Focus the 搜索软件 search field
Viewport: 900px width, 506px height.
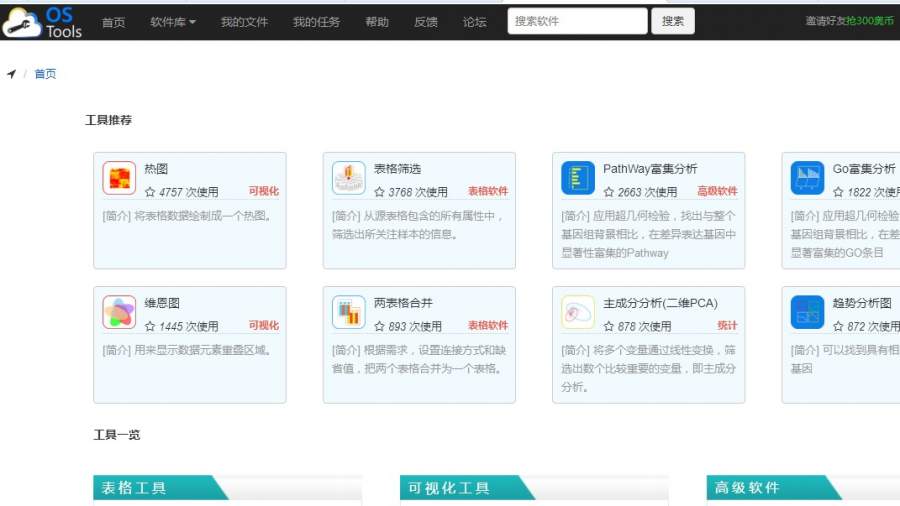click(577, 21)
